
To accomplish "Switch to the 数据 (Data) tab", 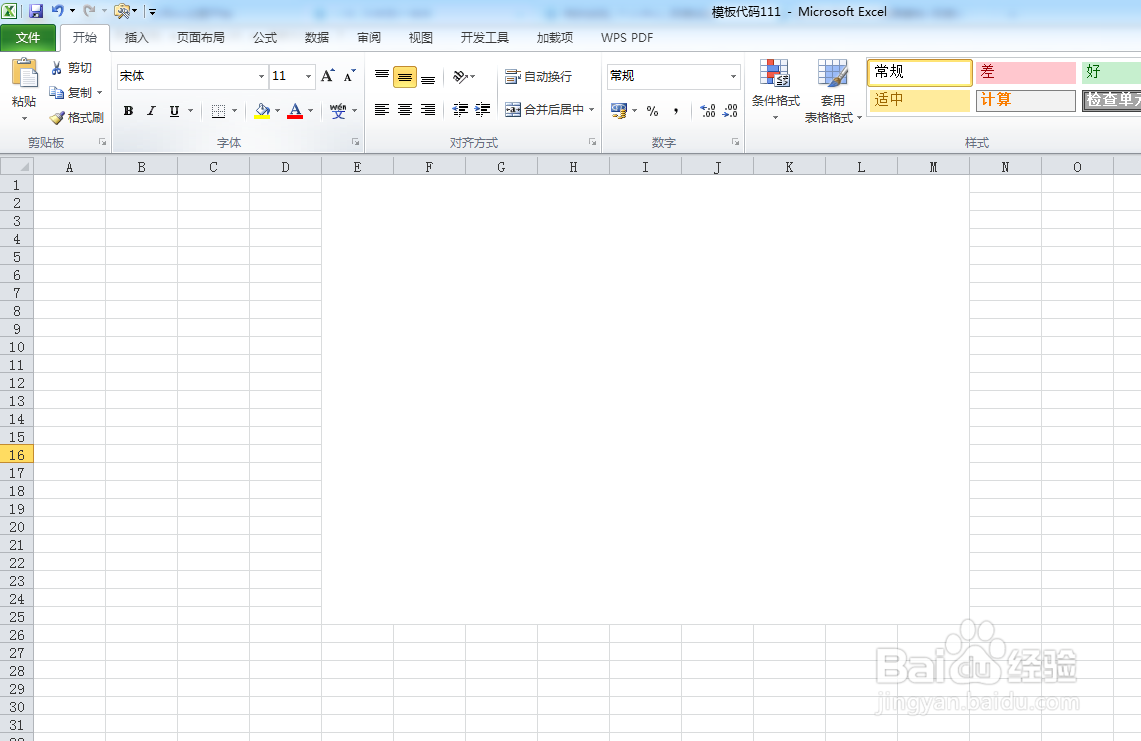I will [x=317, y=38].
